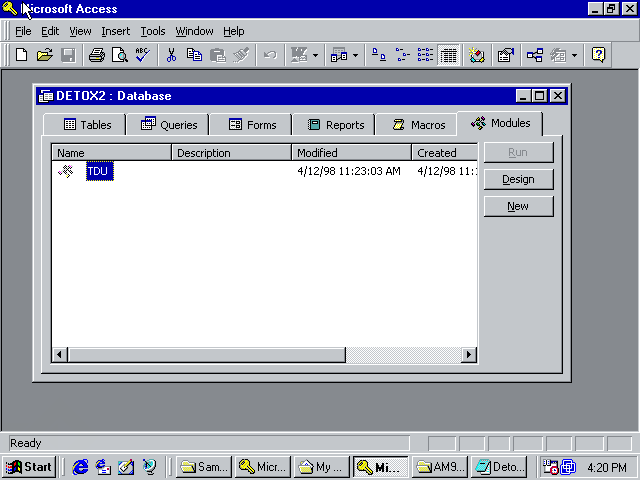Click the OfficeLinks toolbar icon
The width and height of the screenshot is (640, 480).
299,55
